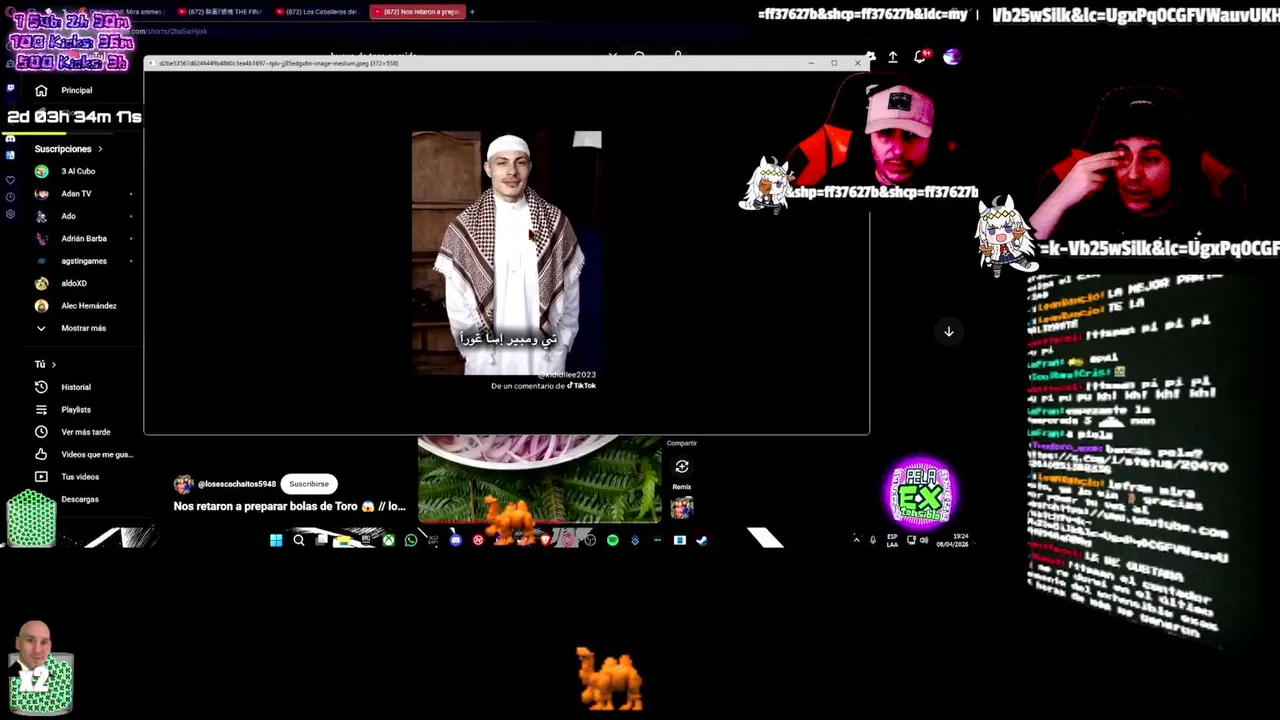Open Discord from taskbar

455,540
